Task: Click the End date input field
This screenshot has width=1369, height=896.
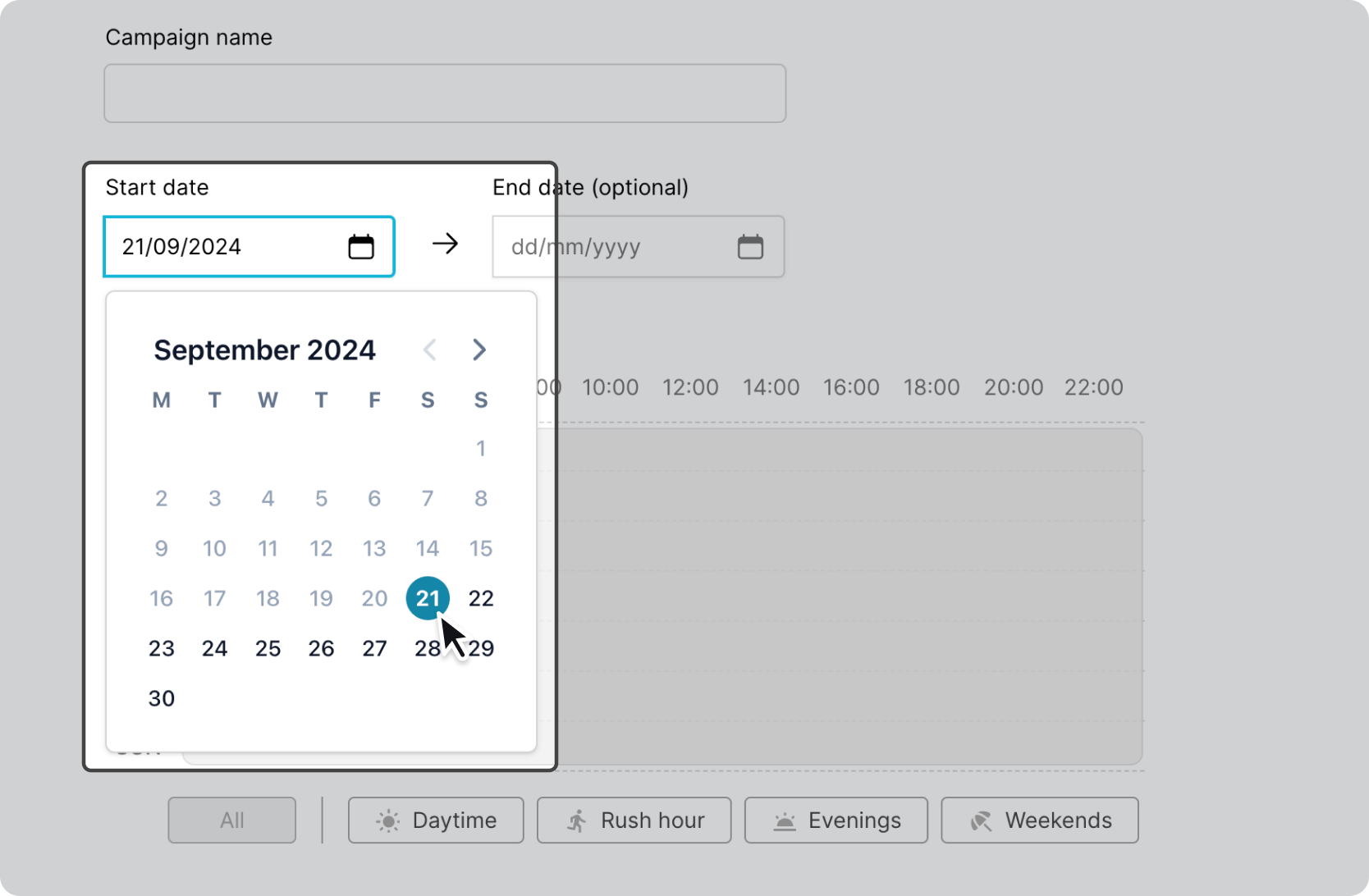Action: click(x=607, y=247)
